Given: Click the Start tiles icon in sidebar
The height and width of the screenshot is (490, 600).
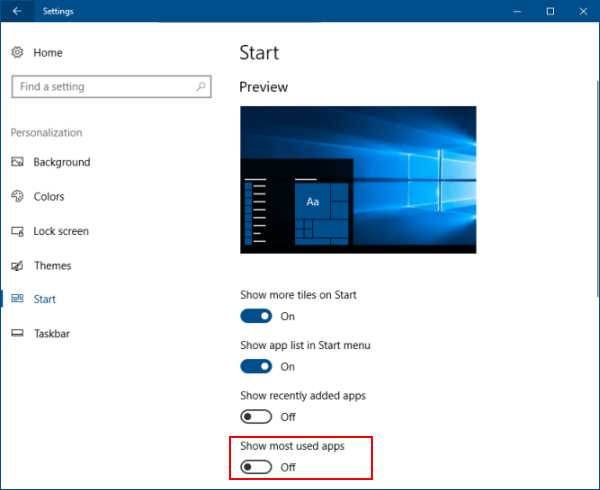Looking at the screenshot, I should pyautogui.click(x=17, y=299).
